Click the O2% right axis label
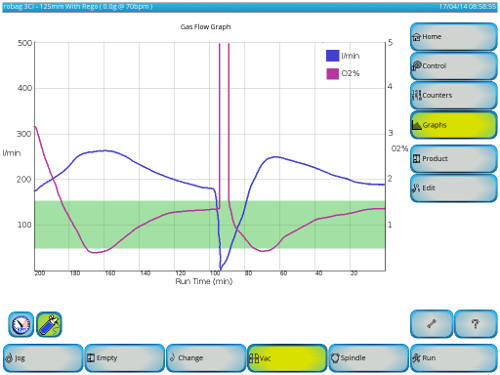 pos(400,148)
